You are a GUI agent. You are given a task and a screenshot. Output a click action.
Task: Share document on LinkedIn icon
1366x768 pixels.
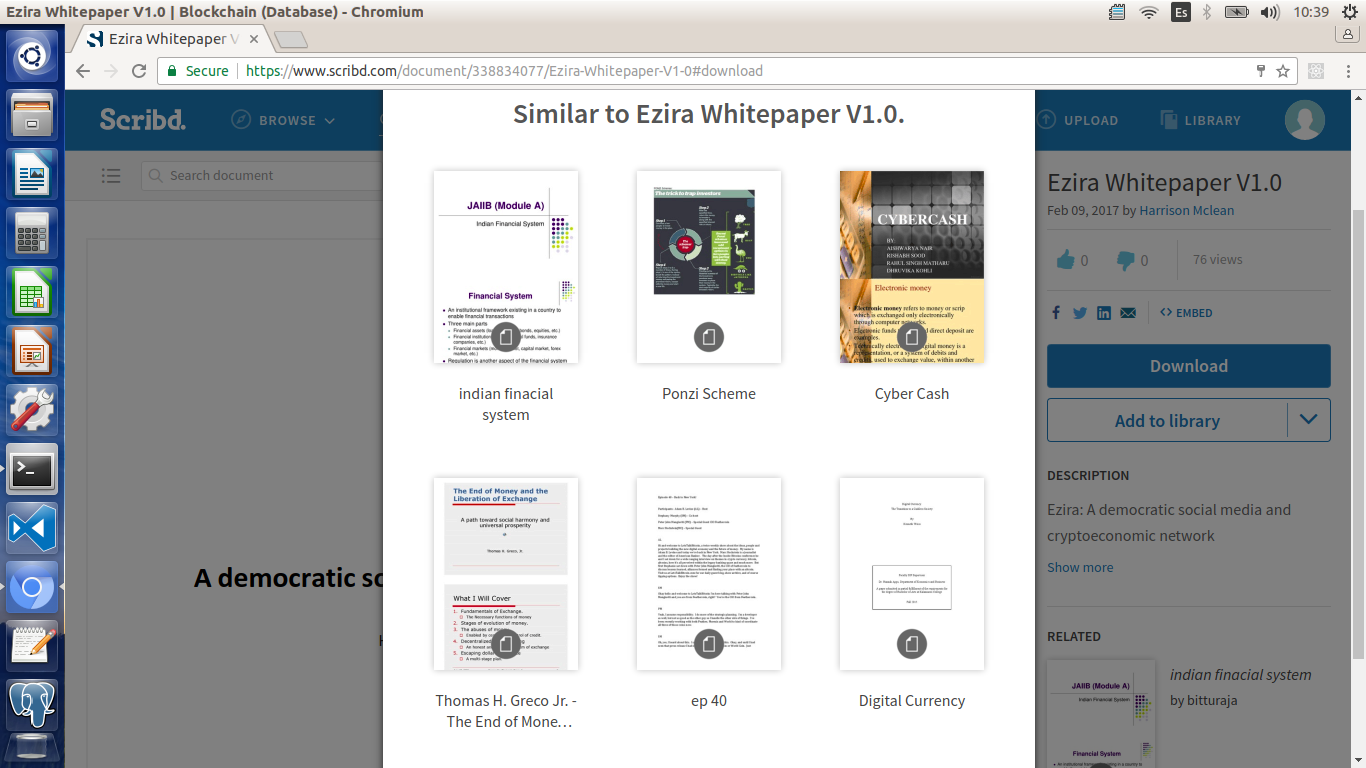point(1104,313)
